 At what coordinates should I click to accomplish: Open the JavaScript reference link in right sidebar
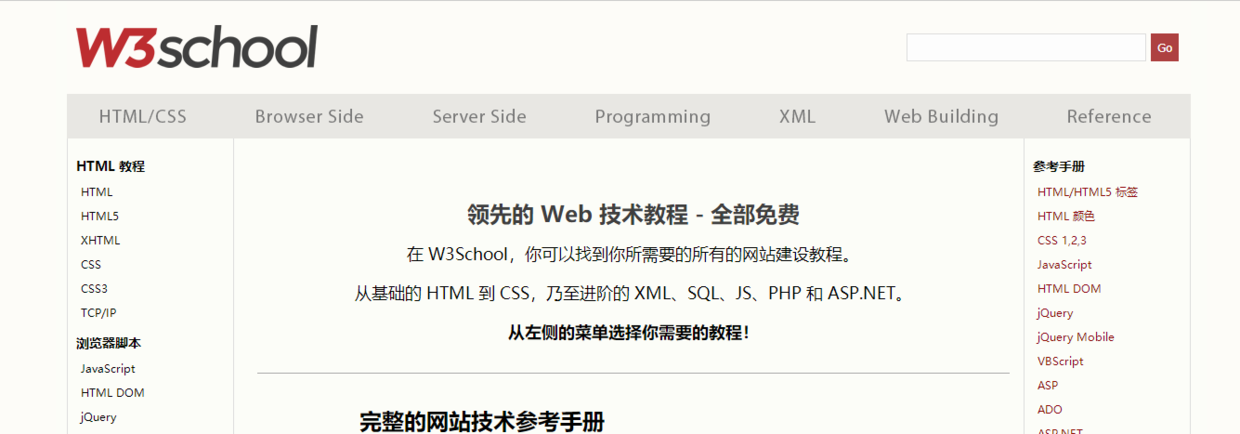pos(1065,265)
